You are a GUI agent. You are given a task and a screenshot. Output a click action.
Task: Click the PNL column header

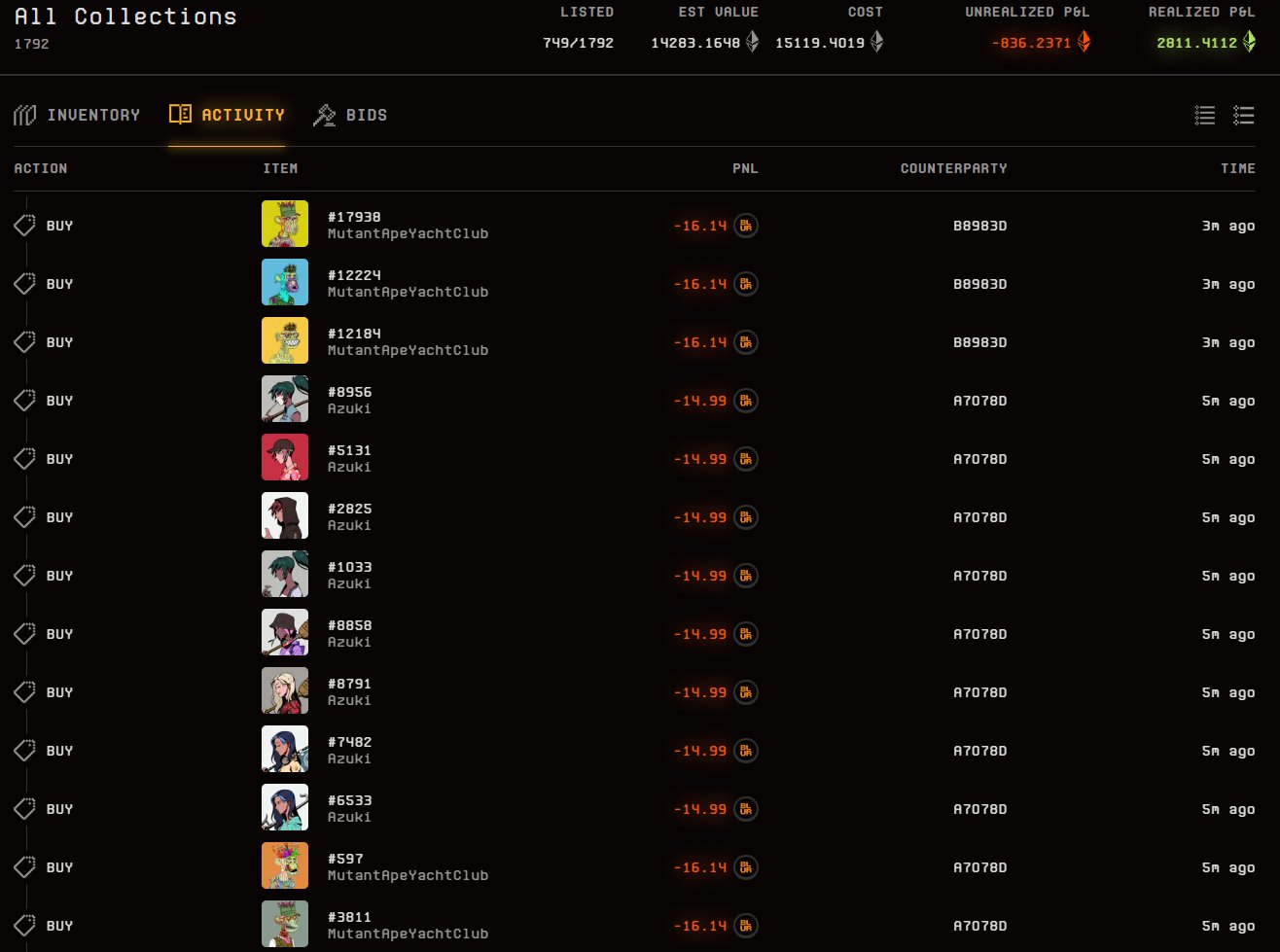click(745, 168)
